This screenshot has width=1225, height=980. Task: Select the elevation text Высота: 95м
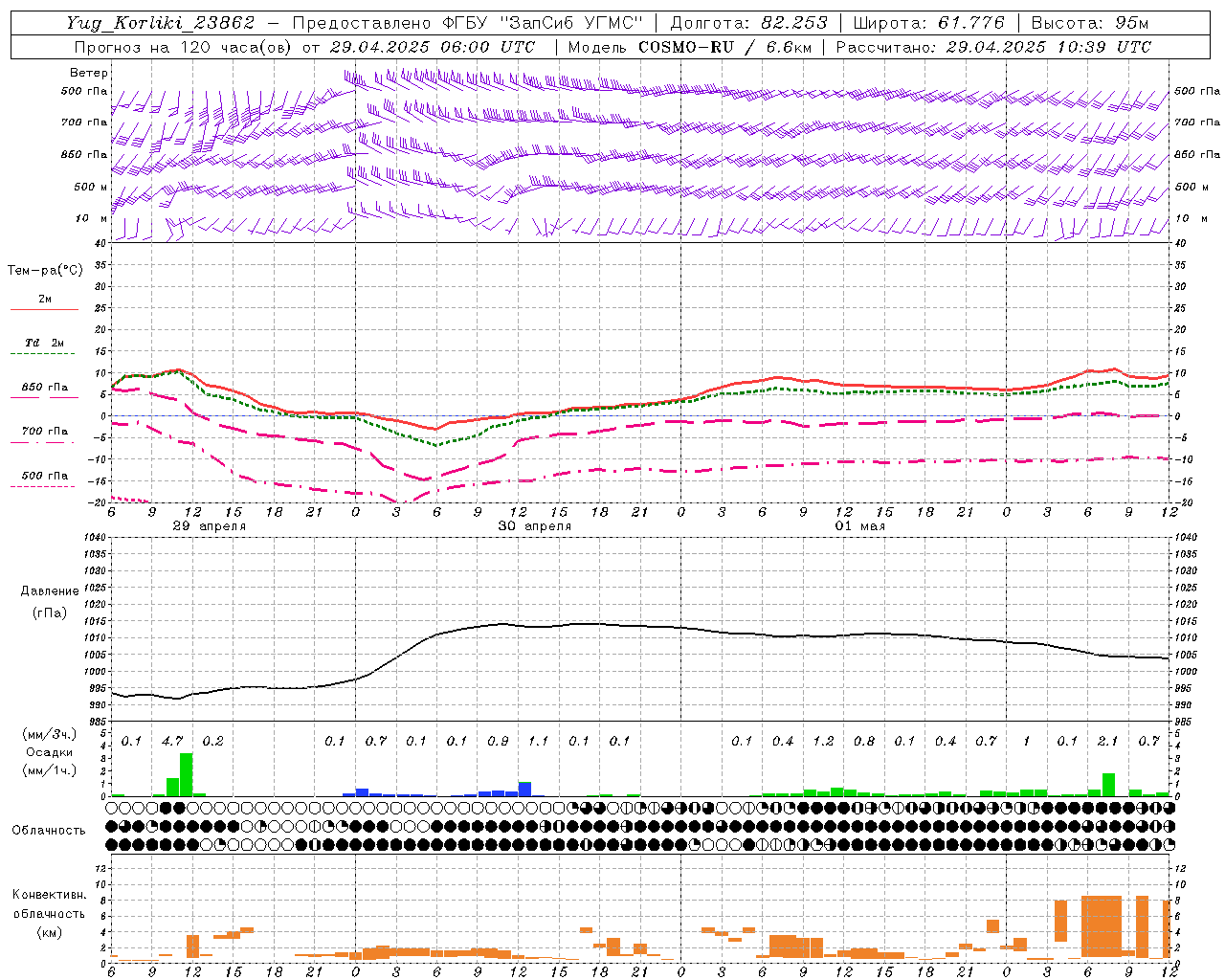coord(1090,23)
